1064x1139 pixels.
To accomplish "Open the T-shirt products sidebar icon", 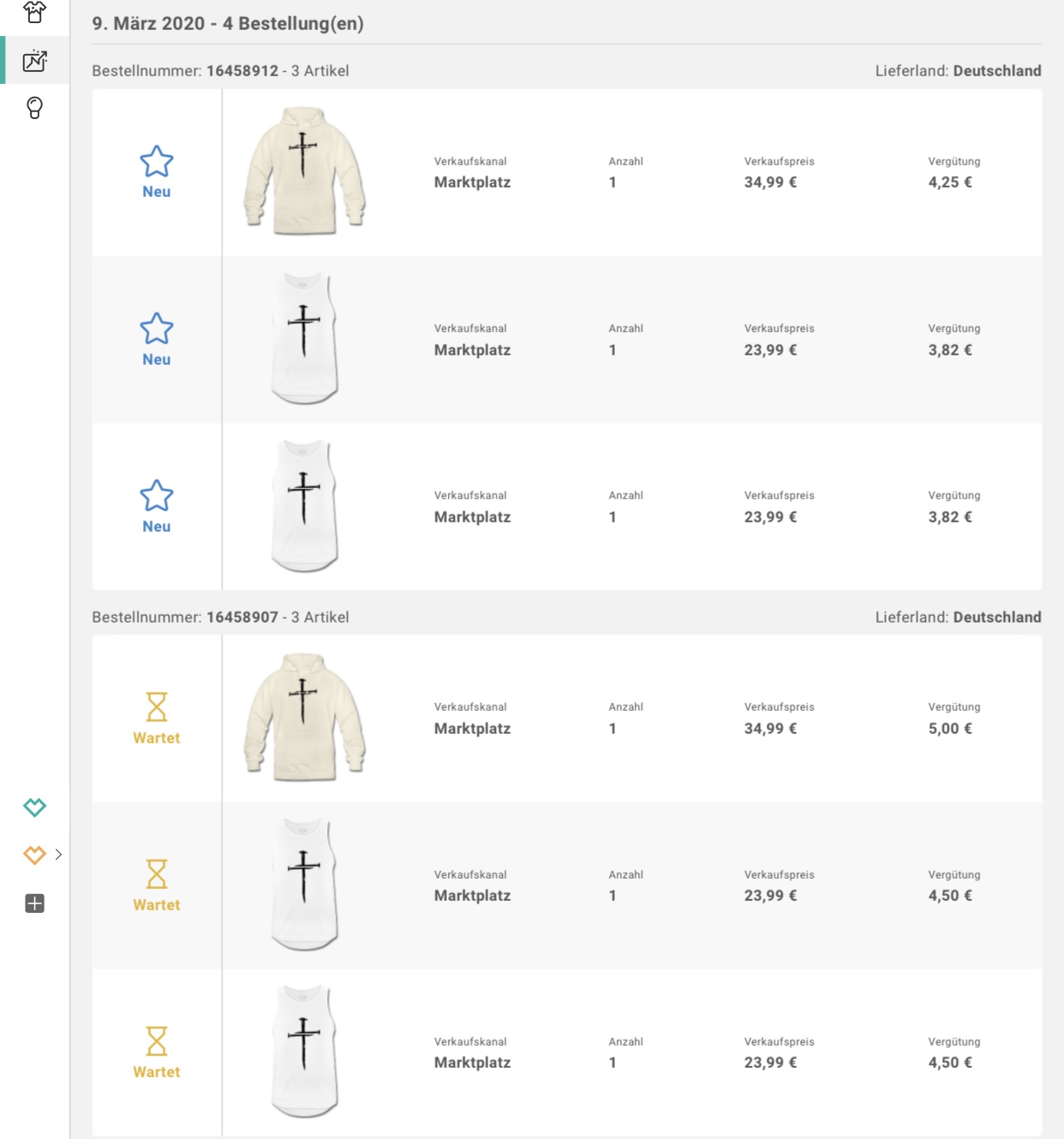I will click(x=34, y=12).
